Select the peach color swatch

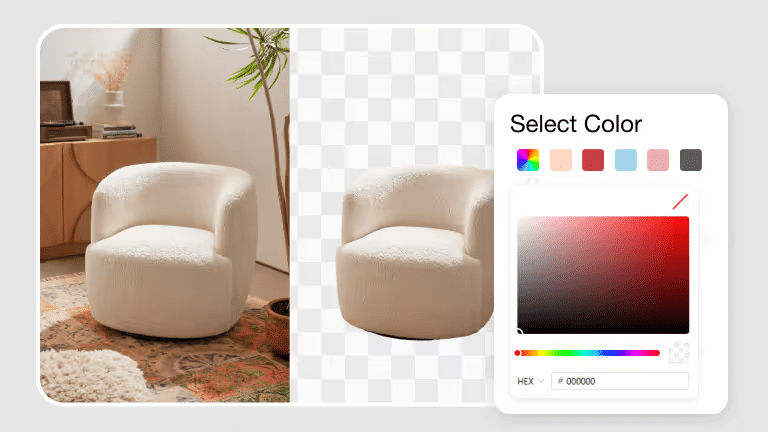coord(560,160)
